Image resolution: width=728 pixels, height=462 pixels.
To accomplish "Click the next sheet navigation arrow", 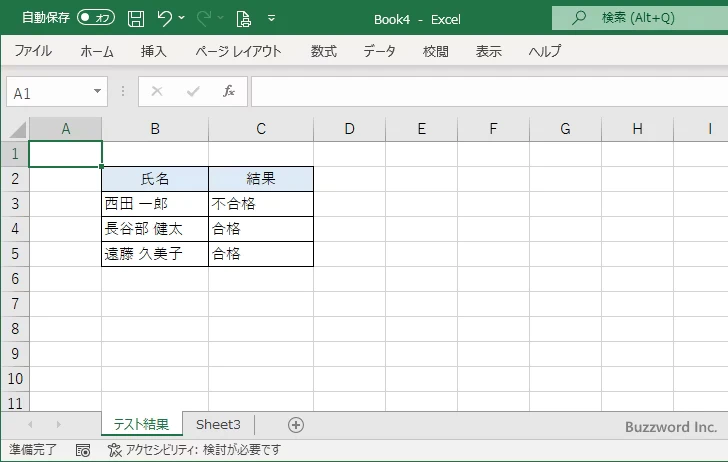I will [58, 424].
